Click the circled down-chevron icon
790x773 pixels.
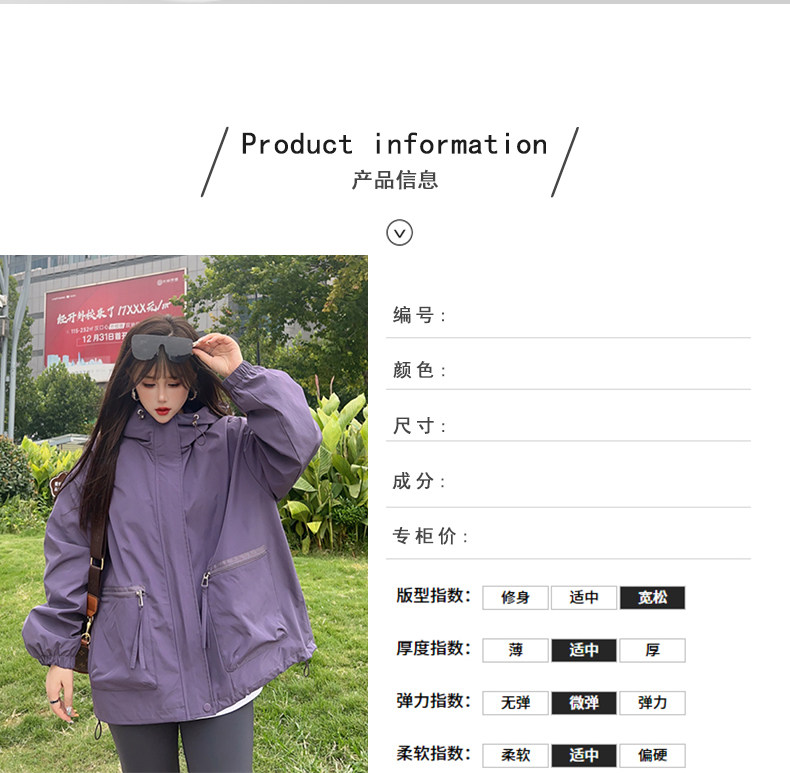click(400, 233)
